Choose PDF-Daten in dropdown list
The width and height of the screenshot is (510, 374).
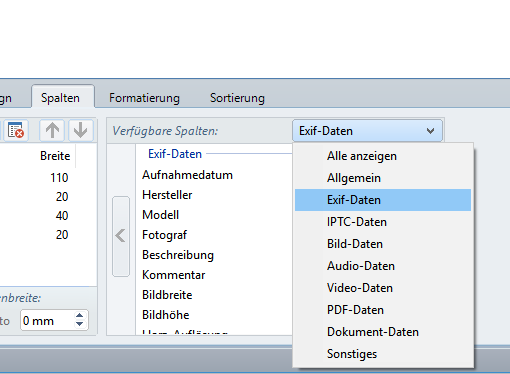(383, 310)
